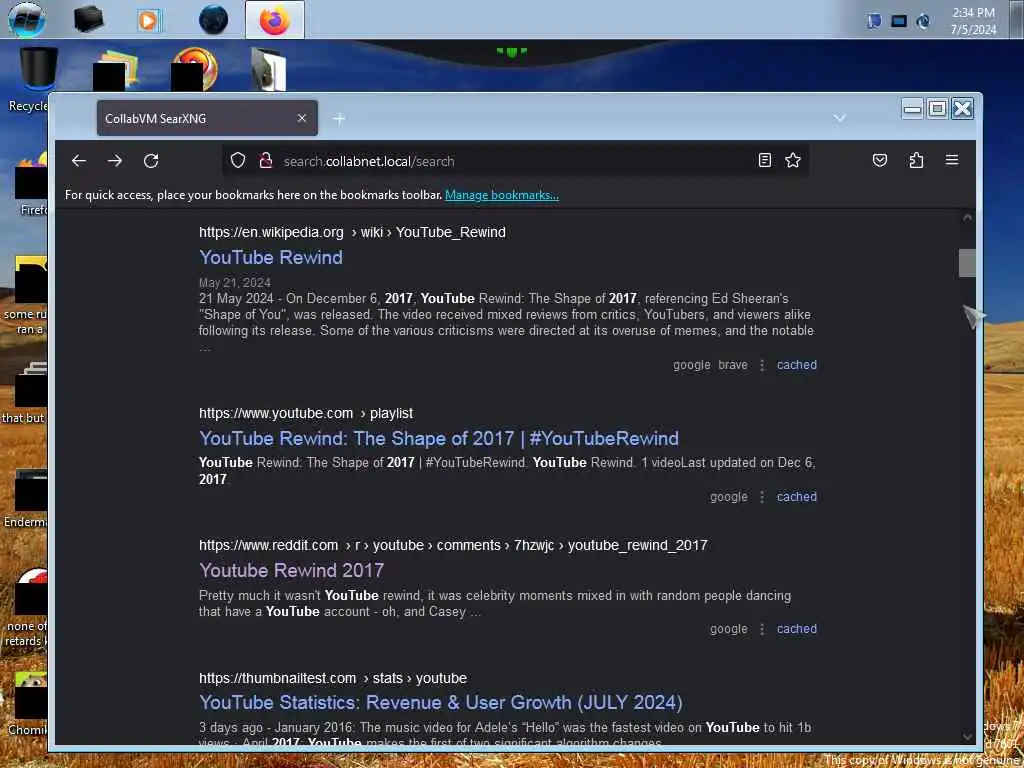This screenshot has height=768, width=1024.
Task: Open the Extensions puzzle icon
Action: 916,161
